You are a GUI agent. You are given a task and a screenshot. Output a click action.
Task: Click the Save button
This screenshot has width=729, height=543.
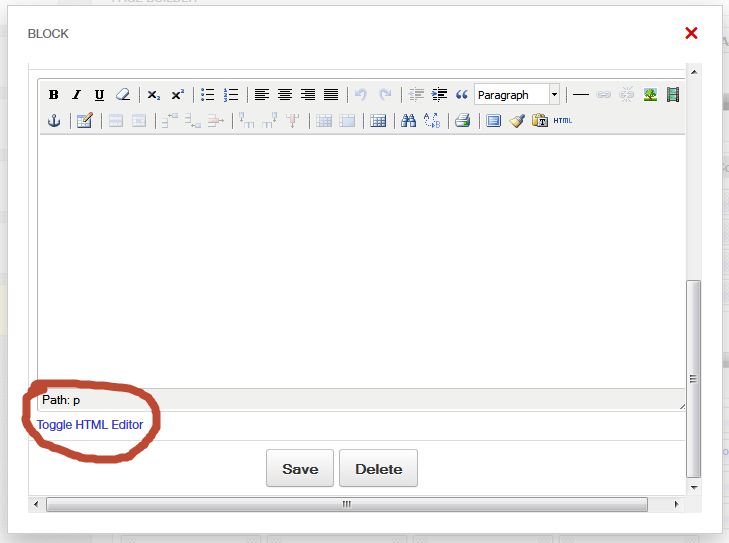coord(300,468)
